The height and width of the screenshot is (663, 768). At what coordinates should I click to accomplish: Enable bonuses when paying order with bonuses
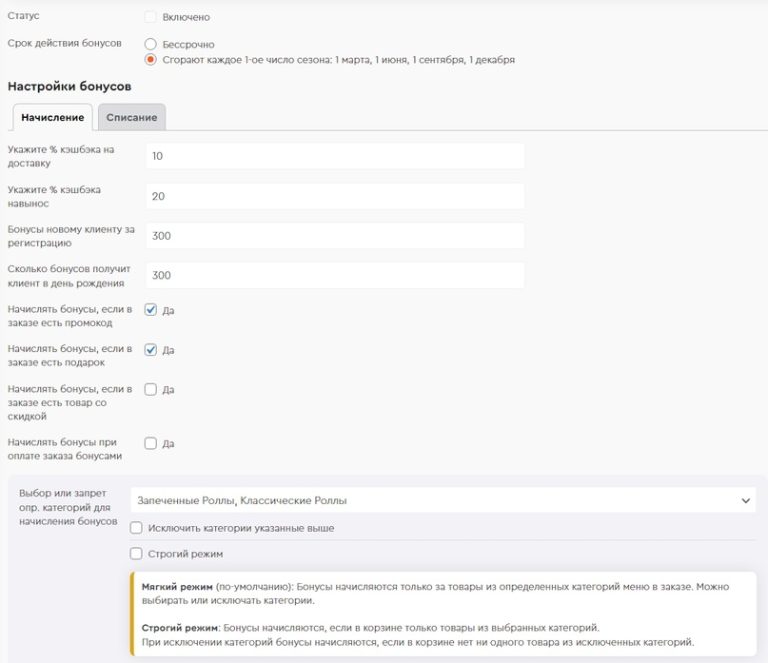coord(151,443)
